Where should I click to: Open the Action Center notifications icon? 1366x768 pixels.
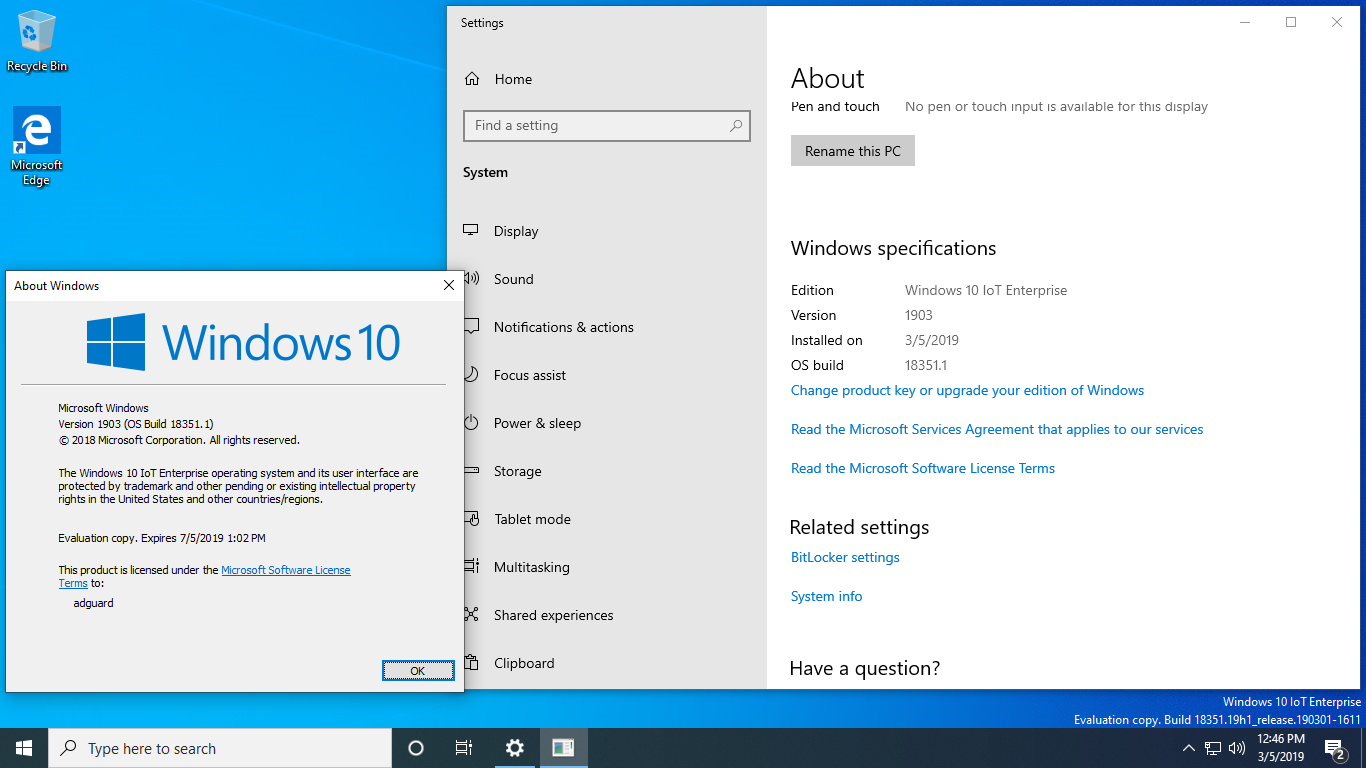click(x=1334, y=748)
